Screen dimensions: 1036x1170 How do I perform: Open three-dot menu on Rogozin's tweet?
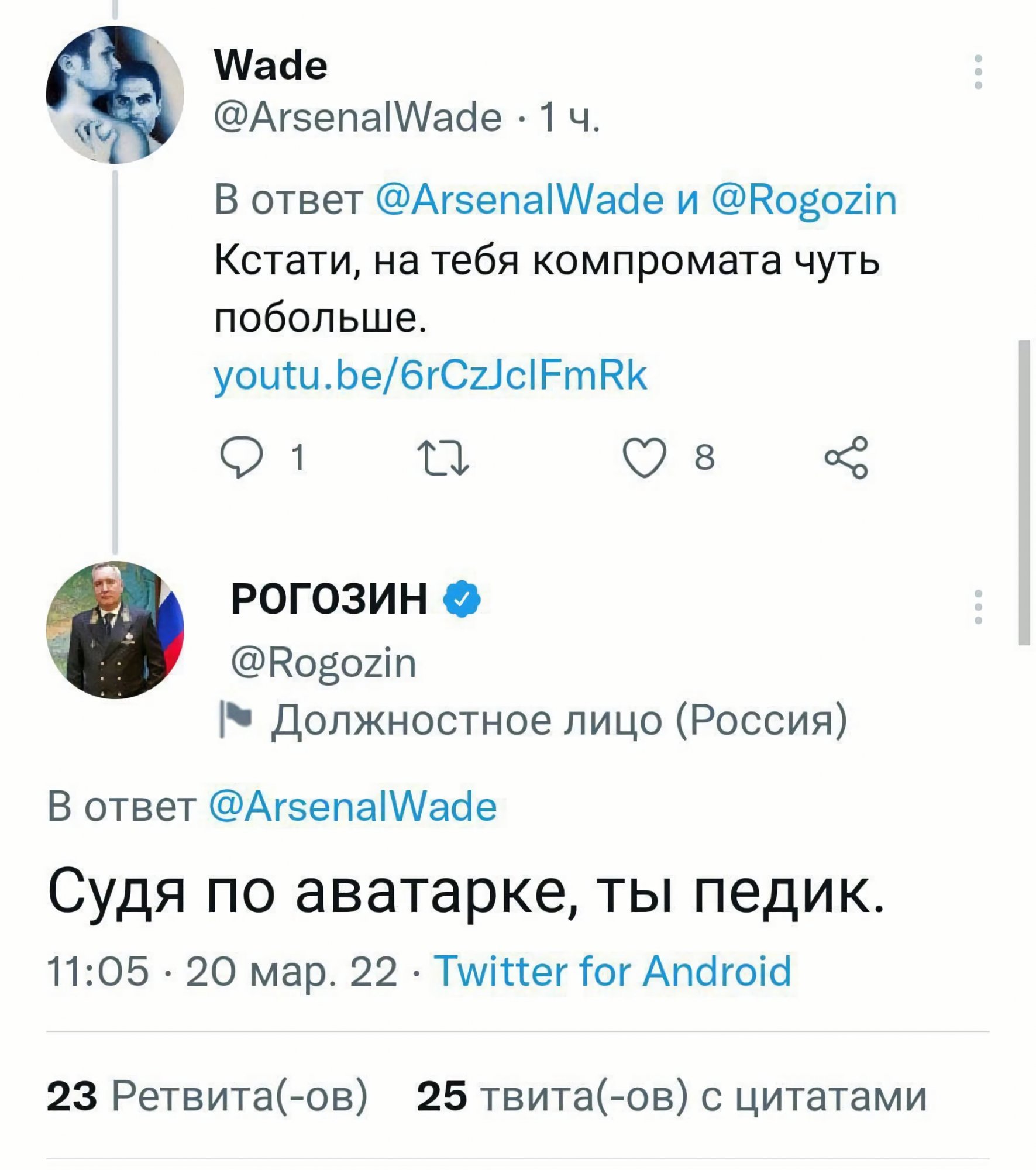(978, 607)
